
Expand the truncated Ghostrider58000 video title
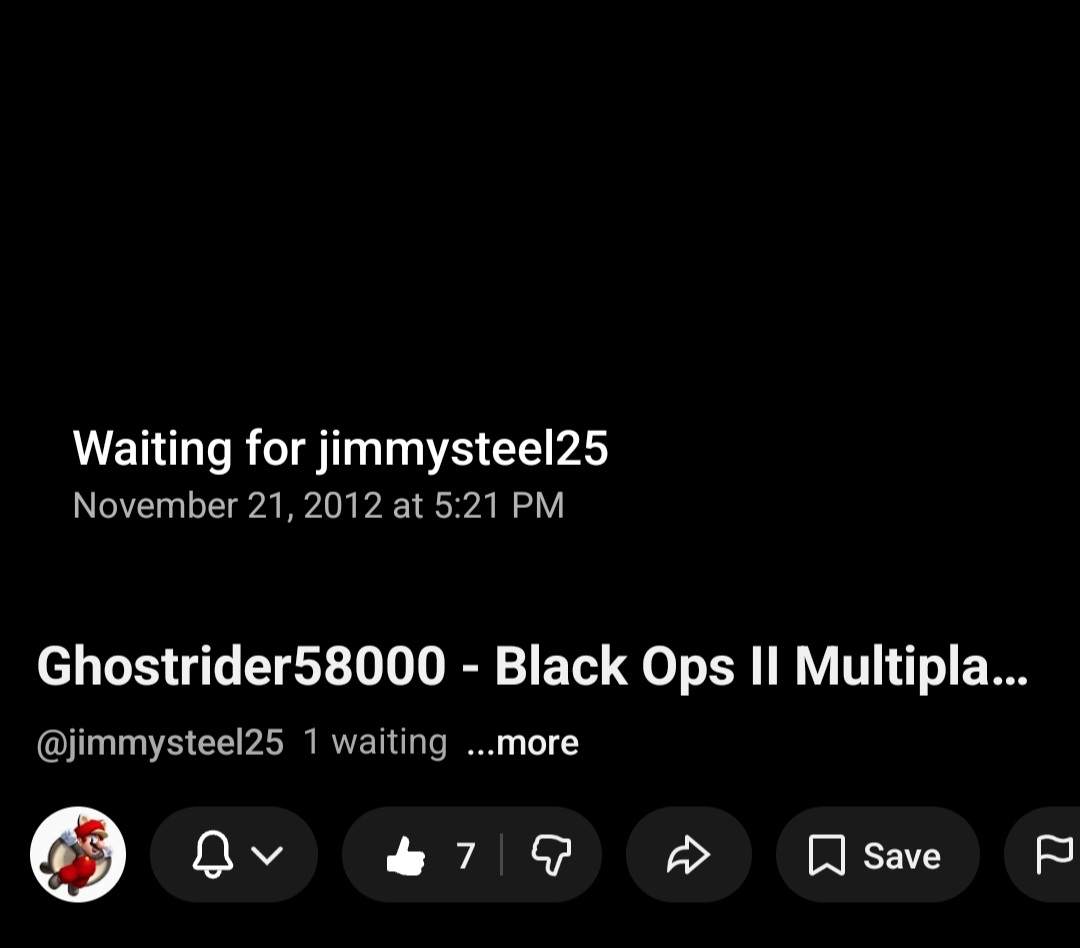click(x=532, y=666)
